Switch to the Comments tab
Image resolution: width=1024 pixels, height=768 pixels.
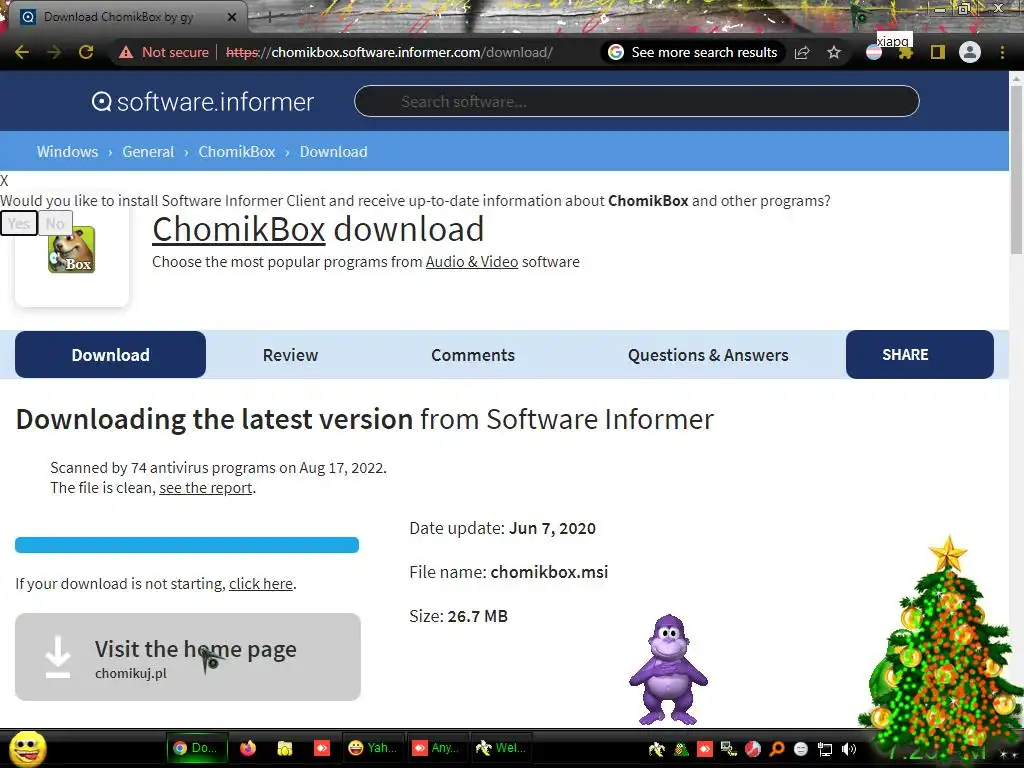click(x=473, y=355)
